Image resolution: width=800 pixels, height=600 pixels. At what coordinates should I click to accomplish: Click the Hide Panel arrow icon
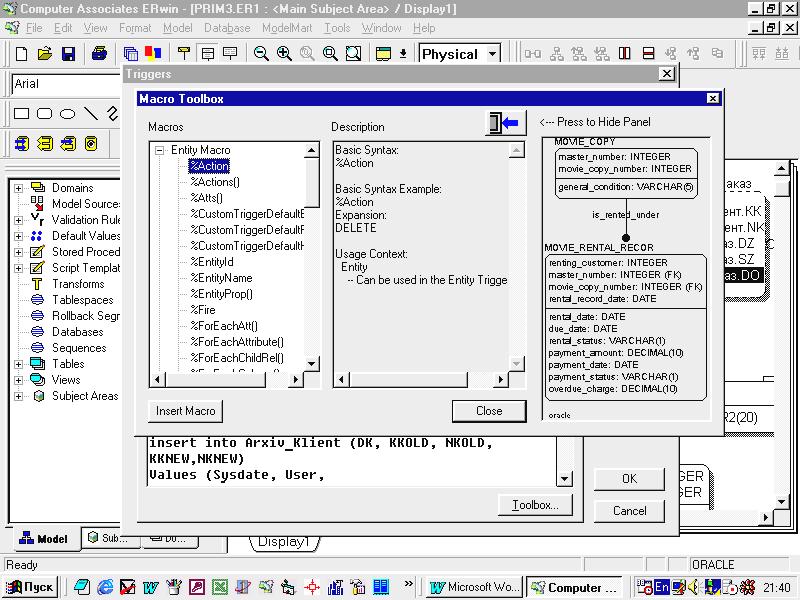click(x=505, y=123)
